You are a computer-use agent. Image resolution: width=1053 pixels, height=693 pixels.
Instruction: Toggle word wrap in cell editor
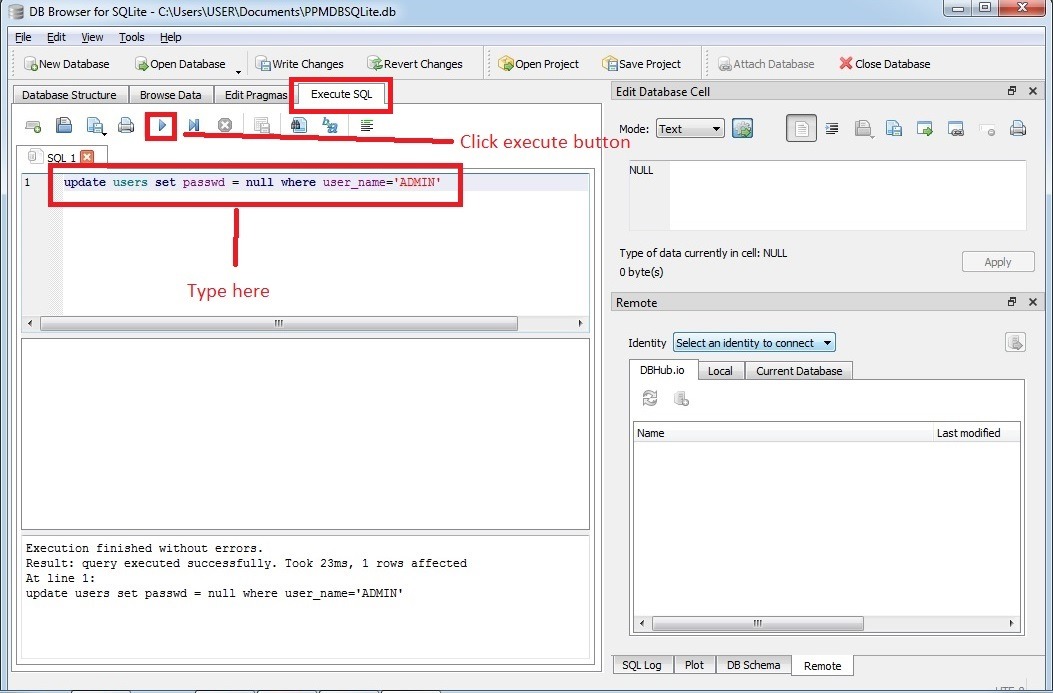point(801,129)
